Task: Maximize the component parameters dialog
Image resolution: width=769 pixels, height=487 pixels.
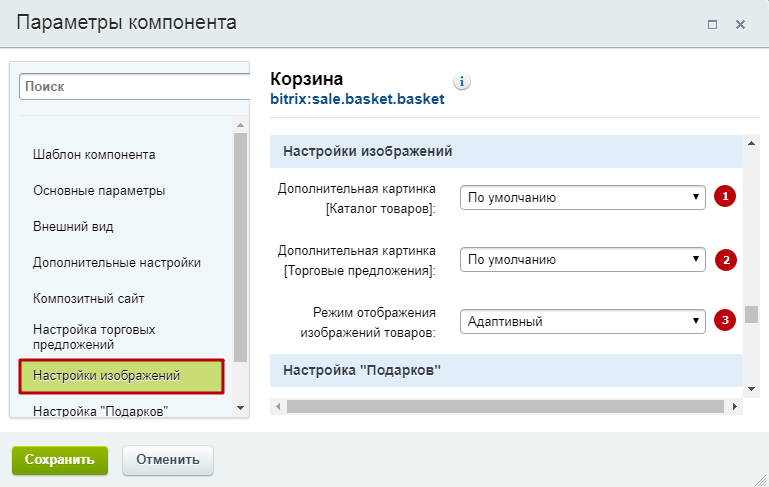Action: click(x=713, y=24)
